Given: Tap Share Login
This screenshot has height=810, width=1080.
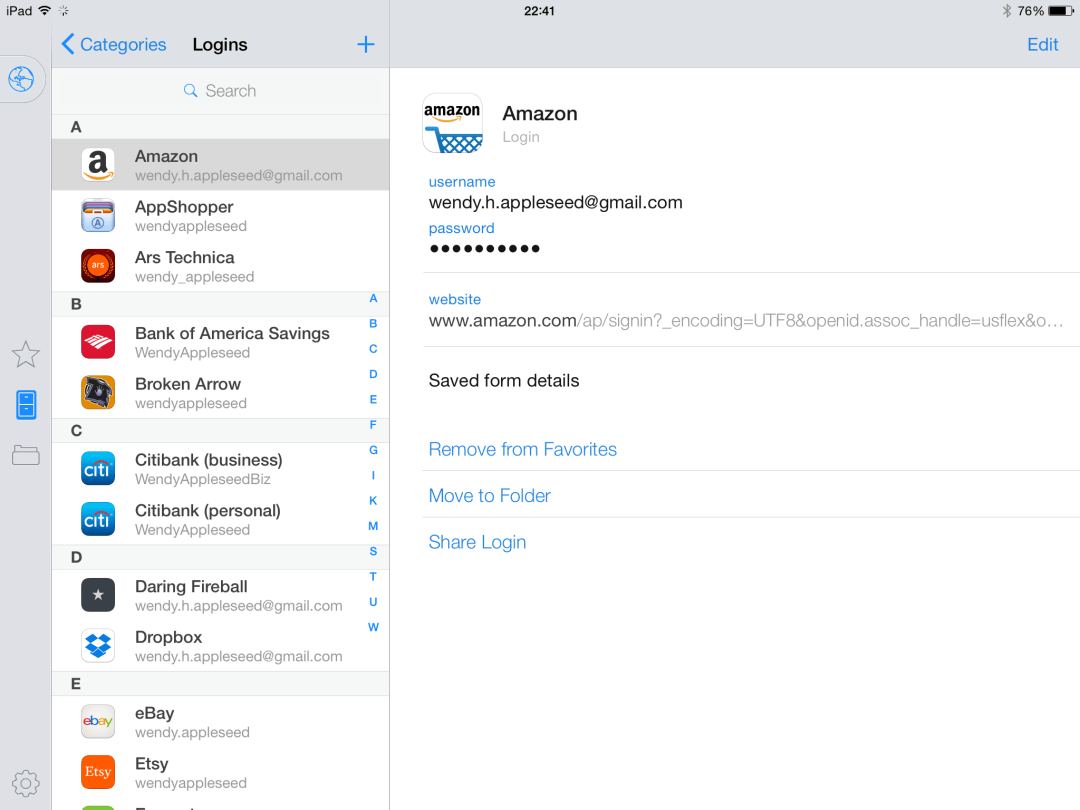Looking at the screenshot, I should tap(477, 542).
